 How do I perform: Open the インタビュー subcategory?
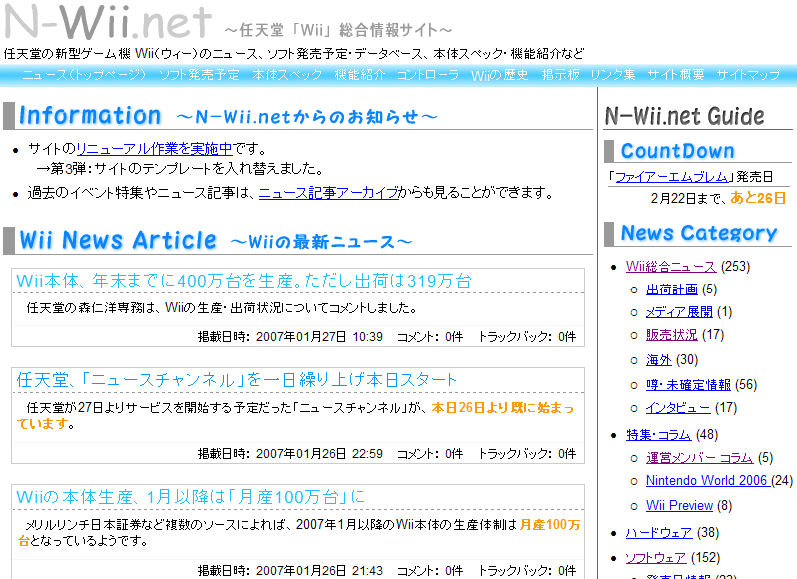click(678, 408)
